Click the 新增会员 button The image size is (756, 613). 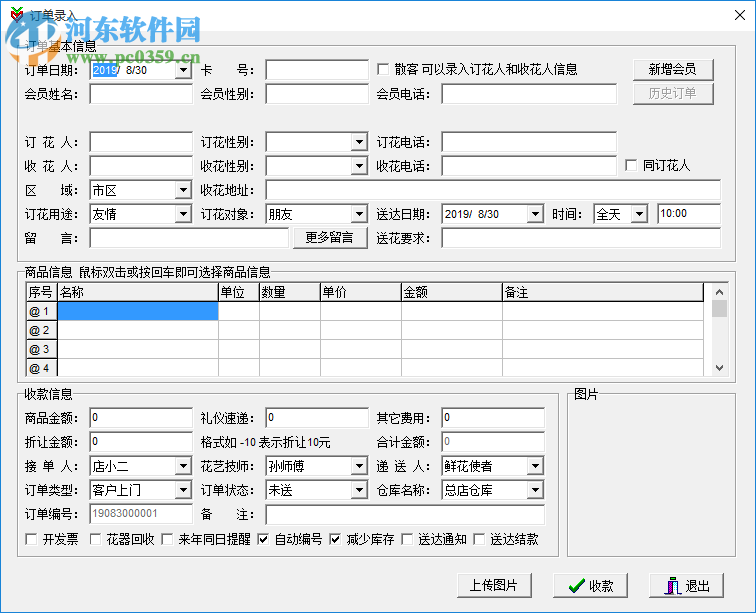tap(673, 70)
